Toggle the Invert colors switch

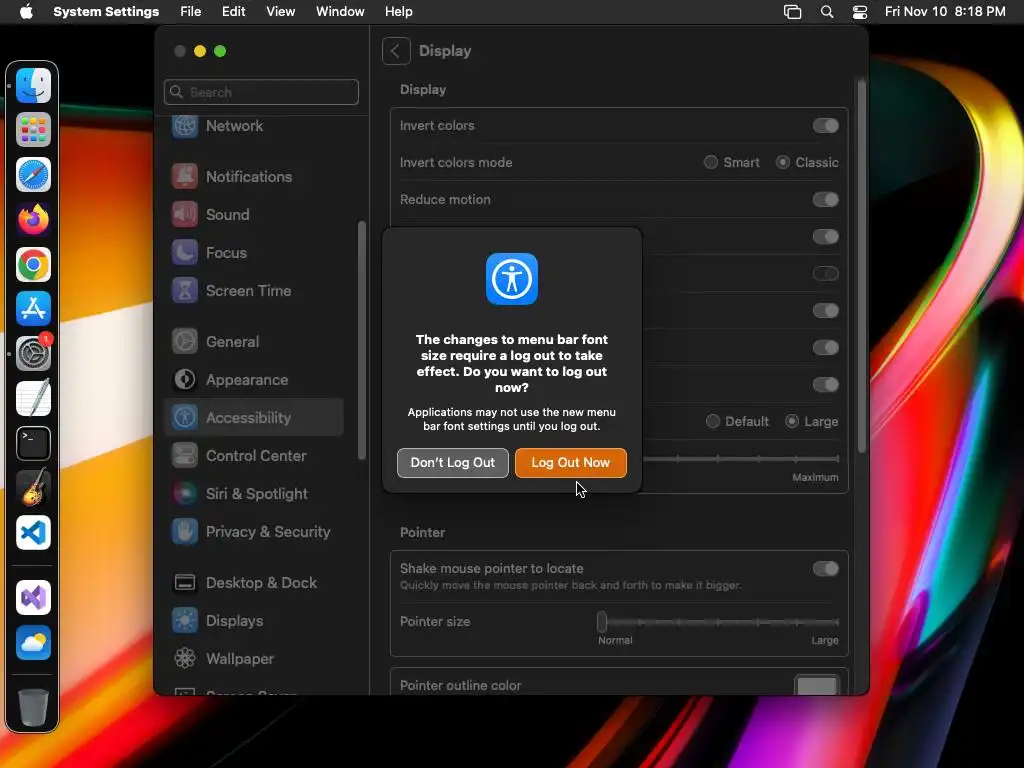pyautogui.click(x=825, y=125)
